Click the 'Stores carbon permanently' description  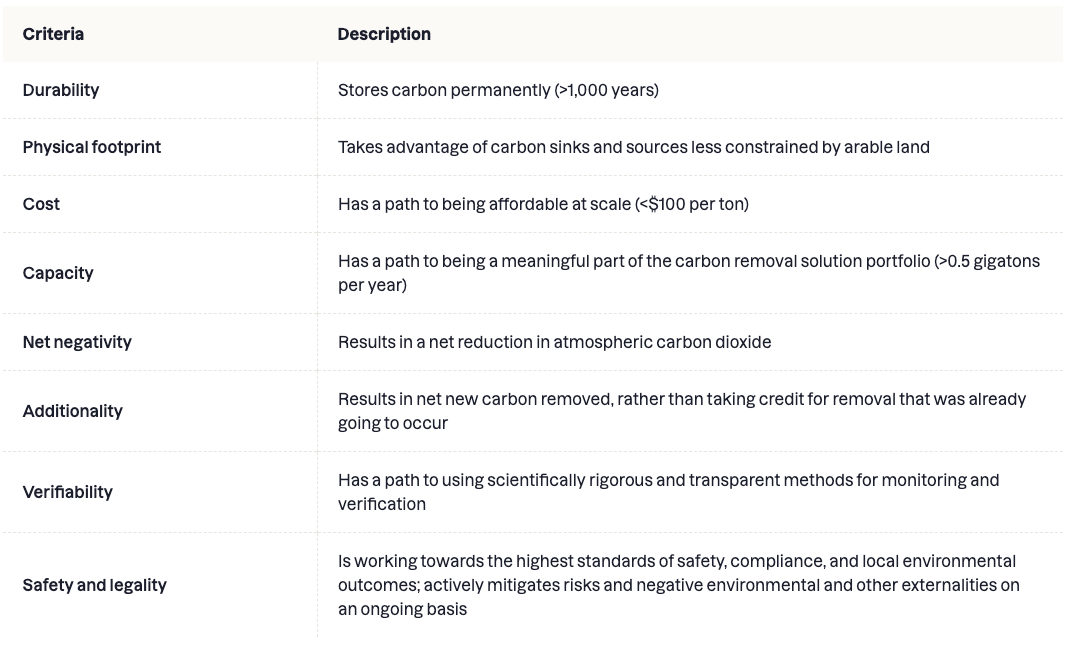click(x=498, y=90)
